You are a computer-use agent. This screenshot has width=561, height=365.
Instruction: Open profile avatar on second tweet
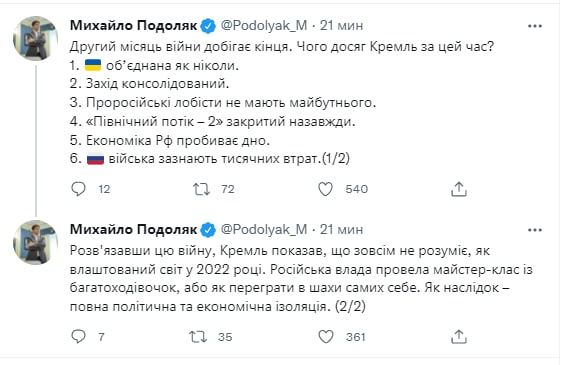[x=35, y=242]
